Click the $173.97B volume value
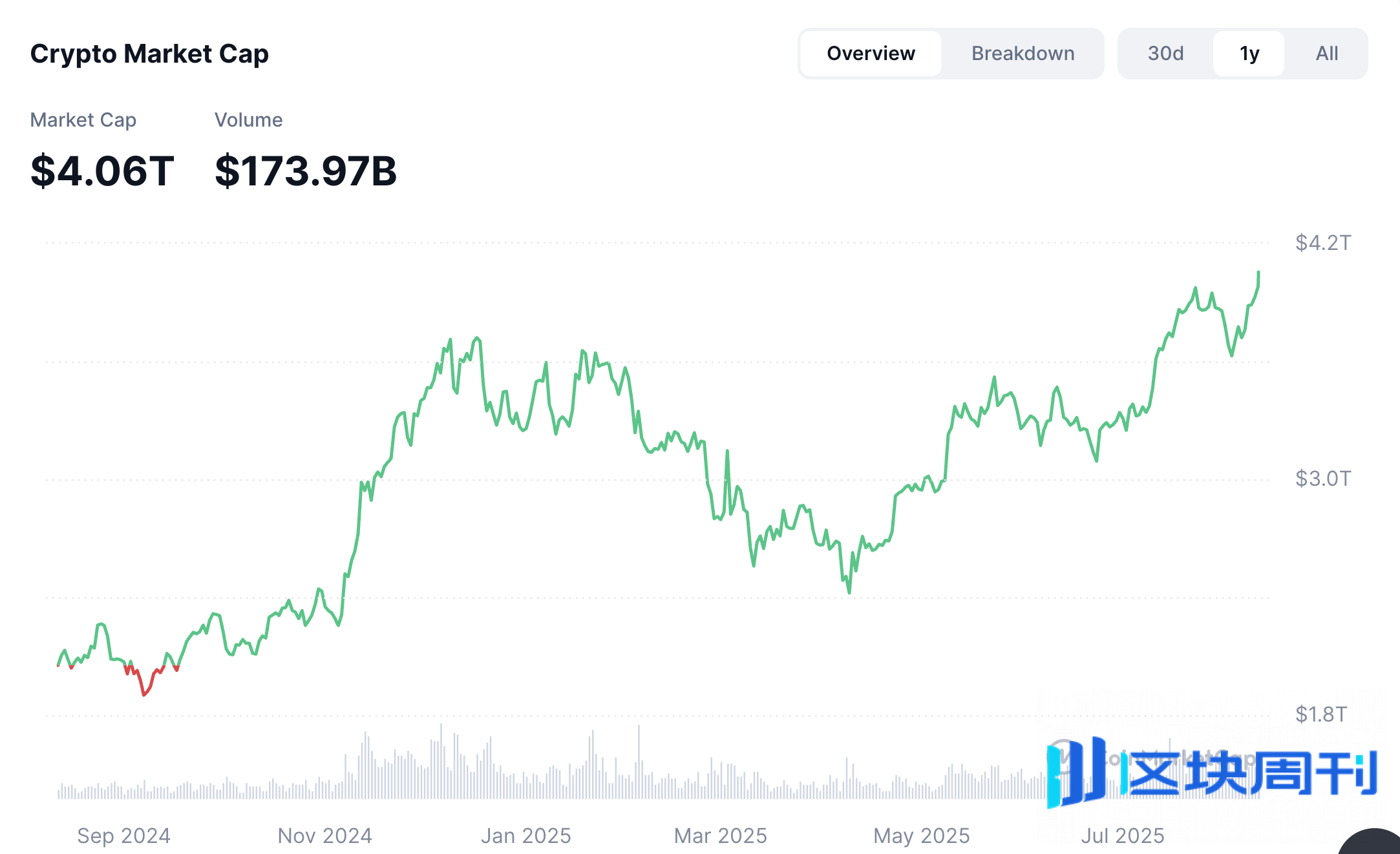This screenshot has width=1400, height=854. point(305,171)
